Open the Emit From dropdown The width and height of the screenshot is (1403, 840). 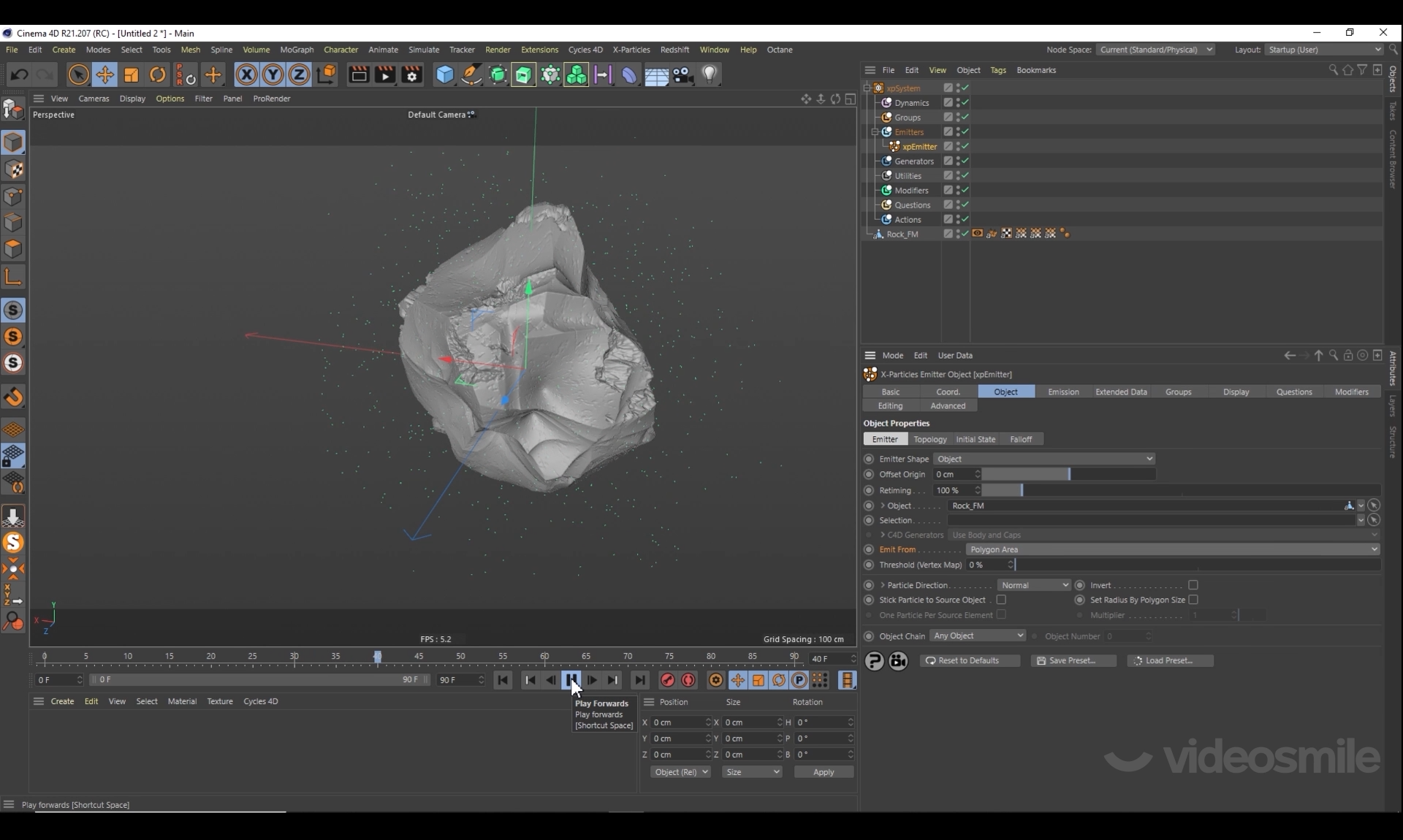coord(1172,549)
